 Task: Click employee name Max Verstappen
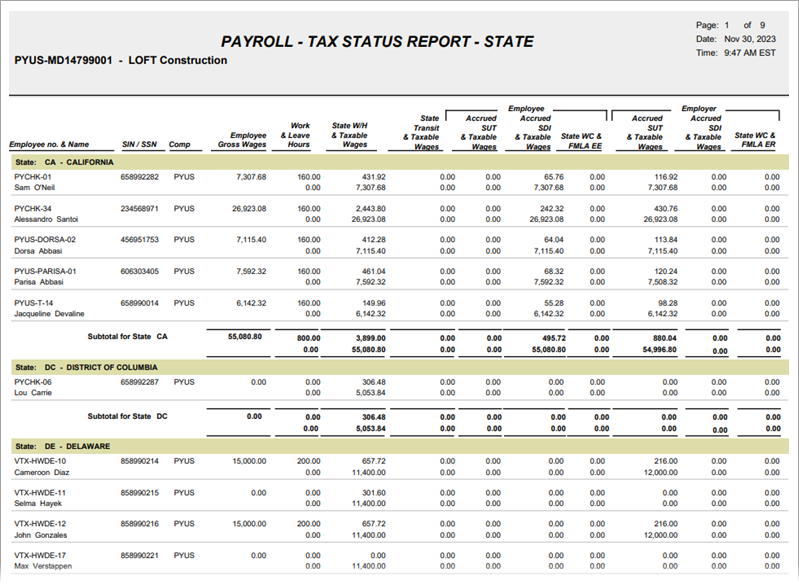(x=43, y=566)
